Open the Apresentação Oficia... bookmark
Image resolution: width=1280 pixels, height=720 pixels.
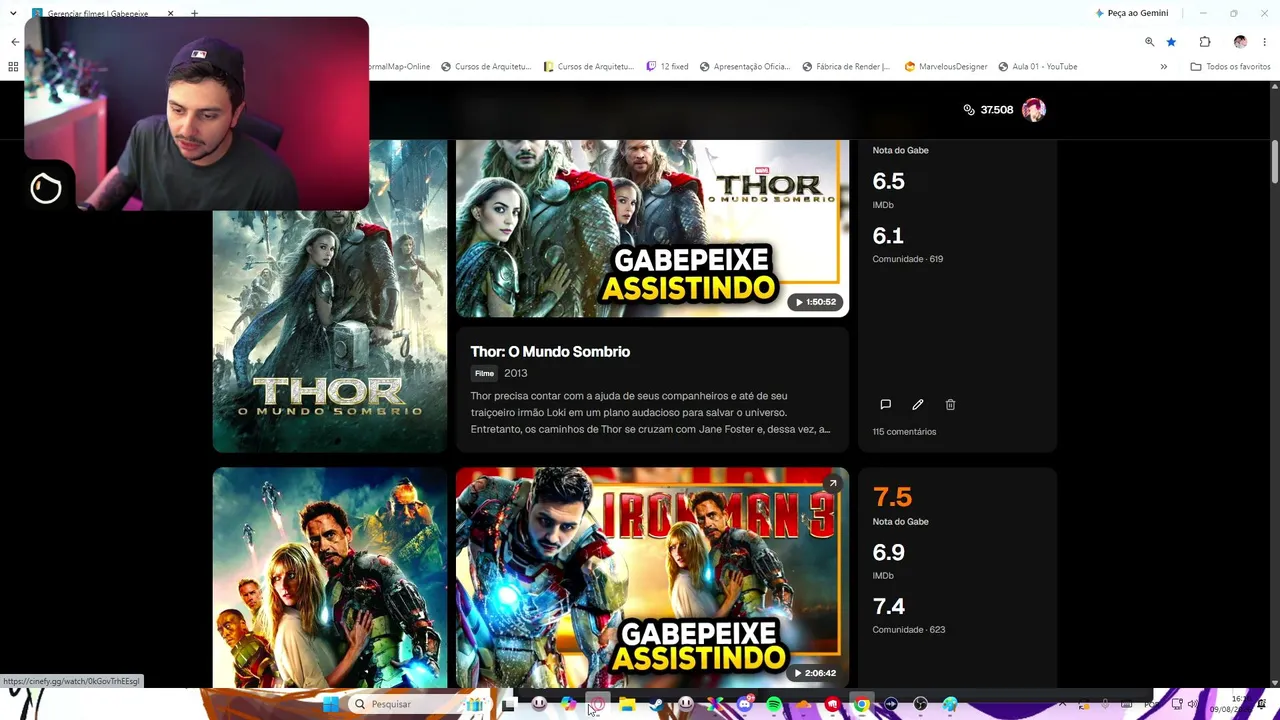(745, 67)
